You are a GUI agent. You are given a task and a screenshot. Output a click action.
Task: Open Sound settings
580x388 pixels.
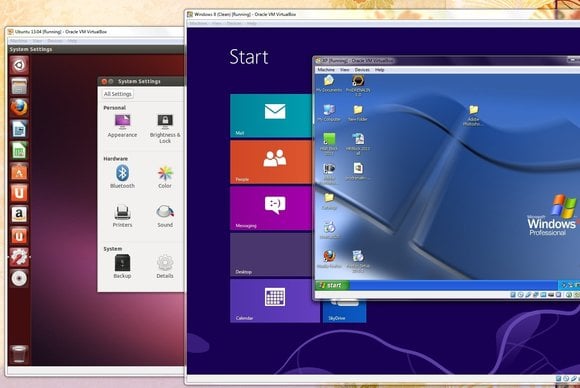pyautogui.click(x=165, y=216)
